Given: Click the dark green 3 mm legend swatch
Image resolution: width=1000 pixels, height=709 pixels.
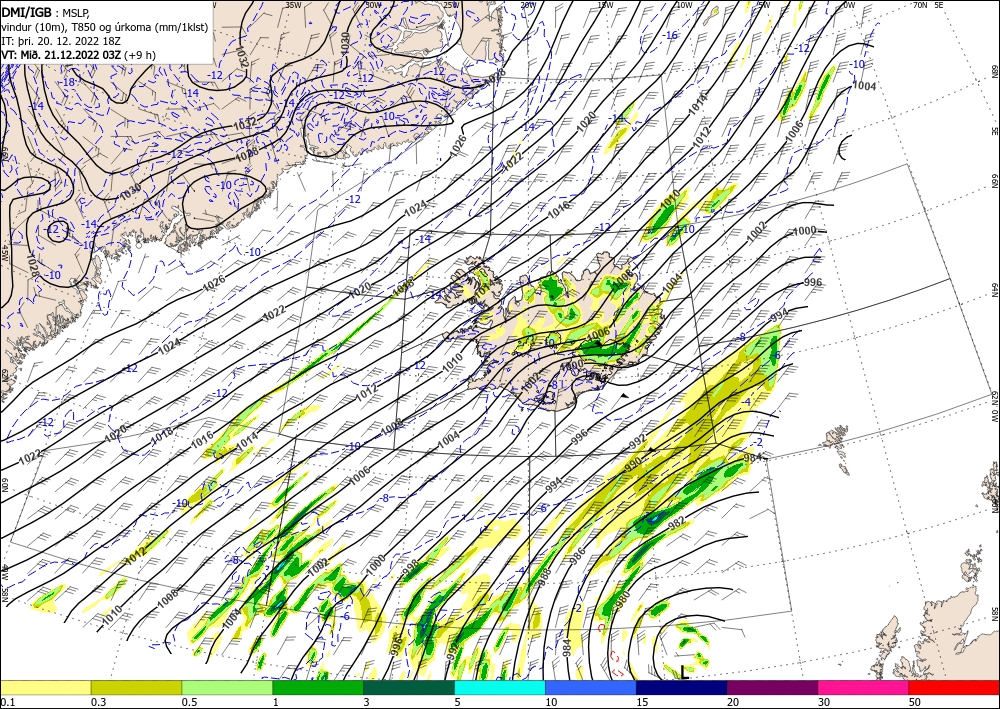Looking at the screenshot, I should [409, 687].
